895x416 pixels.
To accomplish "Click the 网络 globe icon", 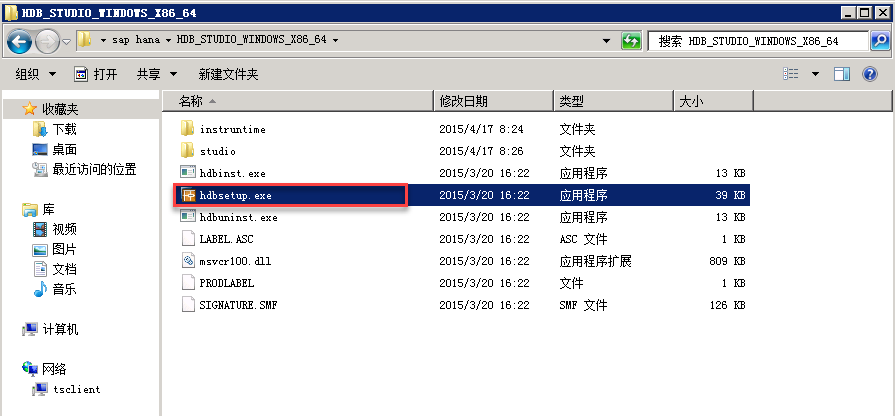I will [30, 369].
